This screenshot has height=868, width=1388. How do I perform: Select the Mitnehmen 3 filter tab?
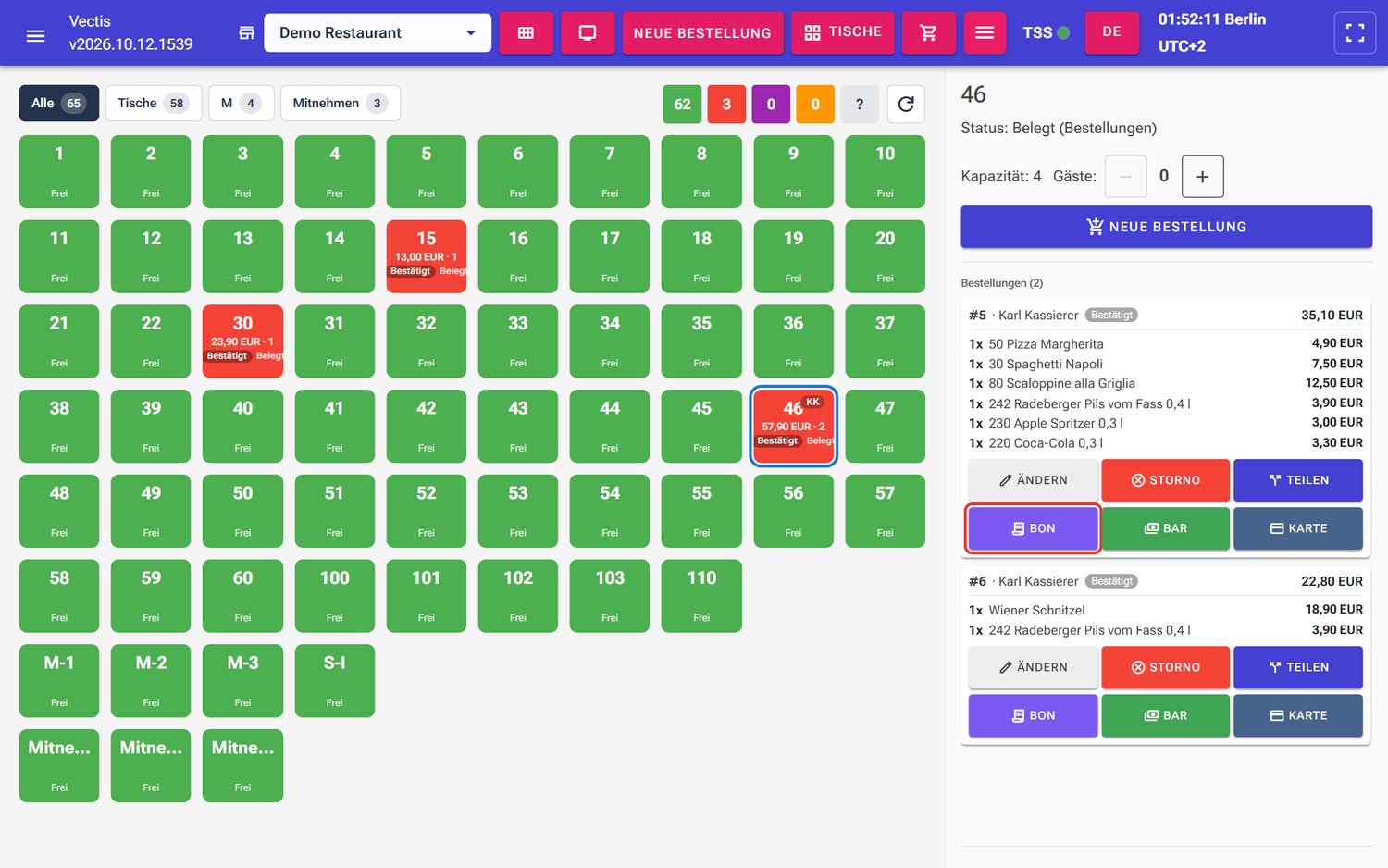click(x=340, y=103)
